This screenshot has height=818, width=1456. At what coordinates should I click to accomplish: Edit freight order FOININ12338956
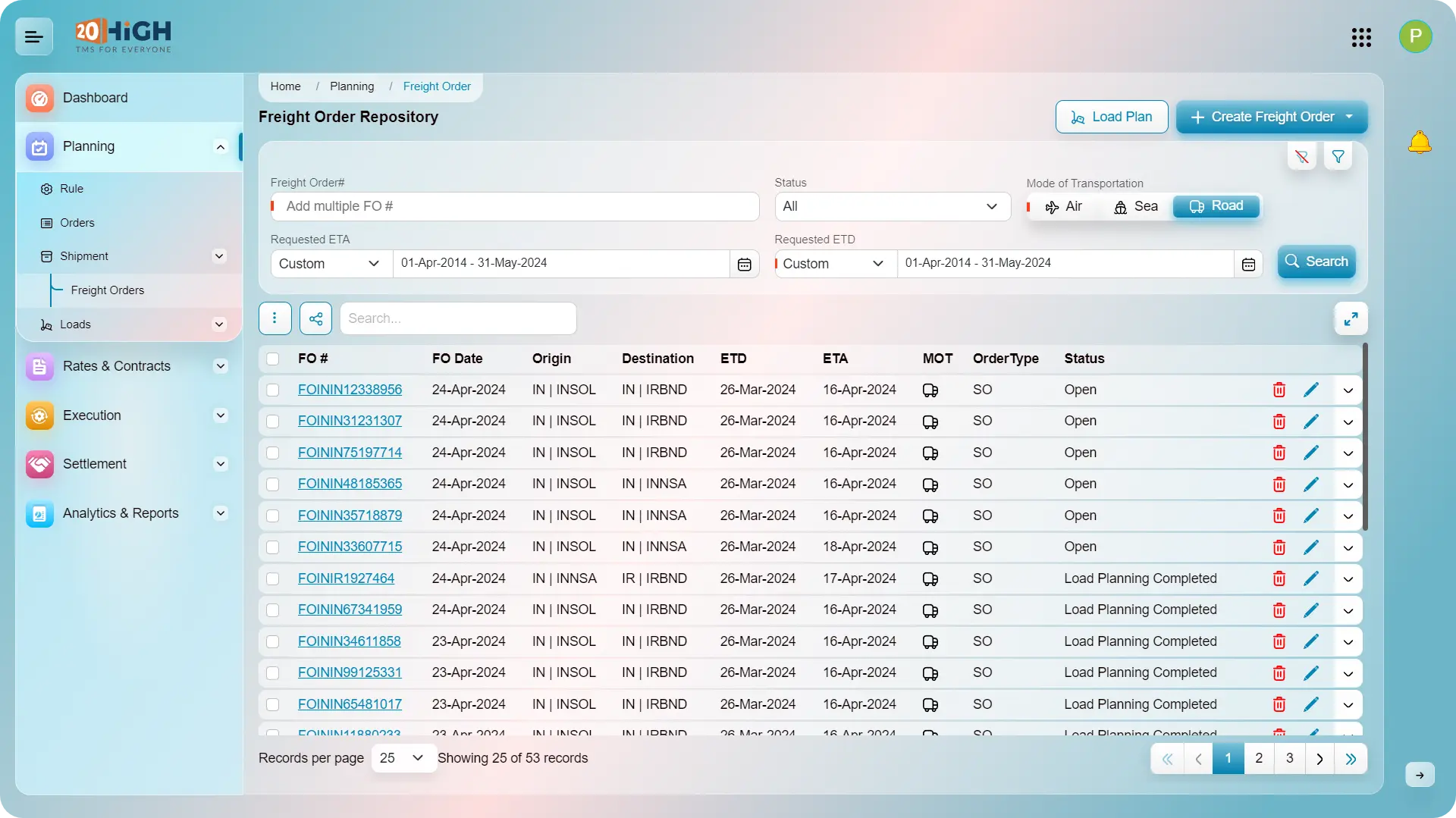(1310, 390)
